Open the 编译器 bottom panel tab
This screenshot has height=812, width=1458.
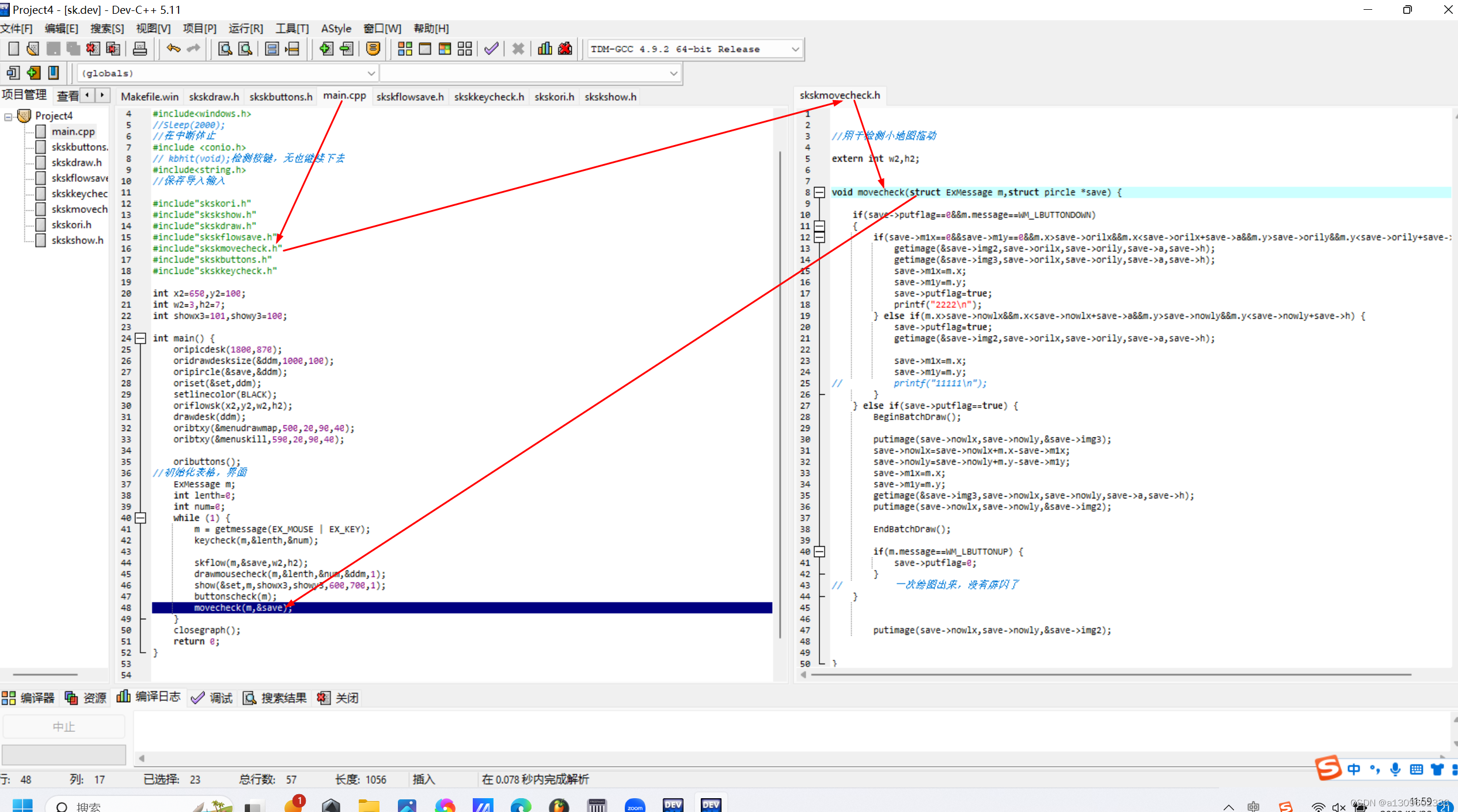point(28,698)
